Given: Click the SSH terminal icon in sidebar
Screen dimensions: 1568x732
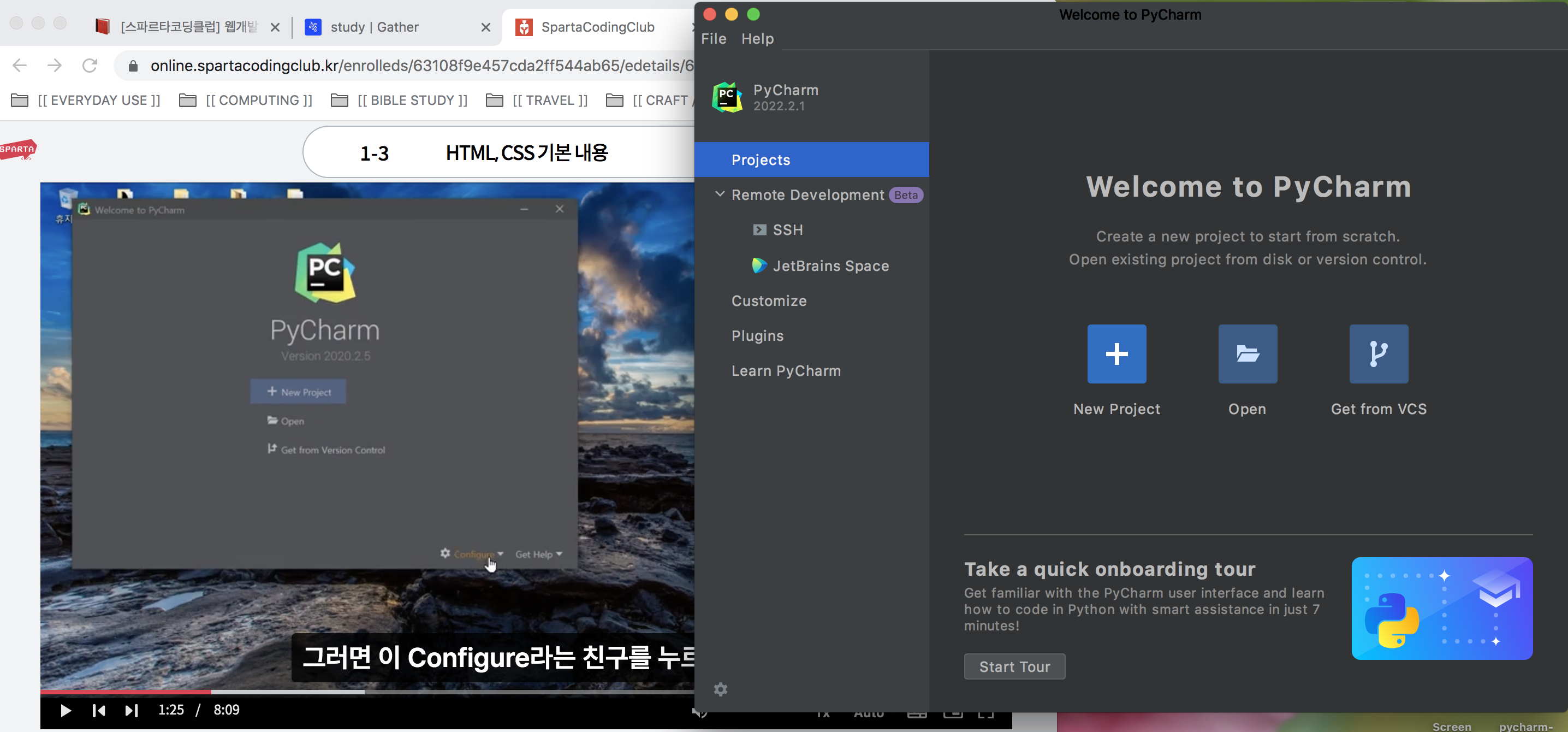Looking at the screenshot, I should pyautogui.click(x=759, y=229).
